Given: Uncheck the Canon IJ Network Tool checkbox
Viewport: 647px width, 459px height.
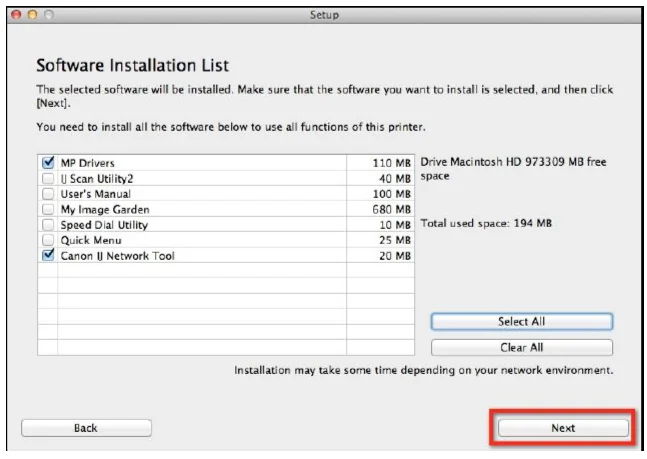Looking at the screenshot, I should tap(48, 256).
